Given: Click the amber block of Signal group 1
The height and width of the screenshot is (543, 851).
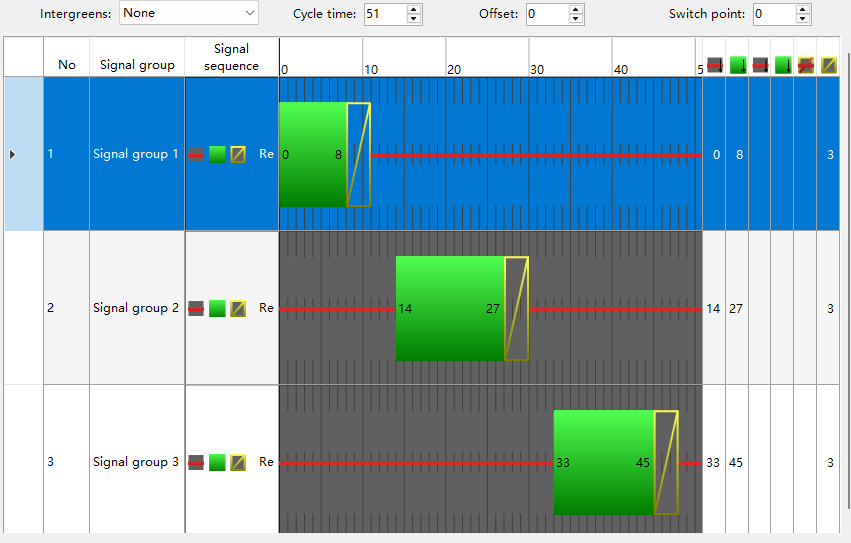Looking at the screenshot, I should point(358,154).
